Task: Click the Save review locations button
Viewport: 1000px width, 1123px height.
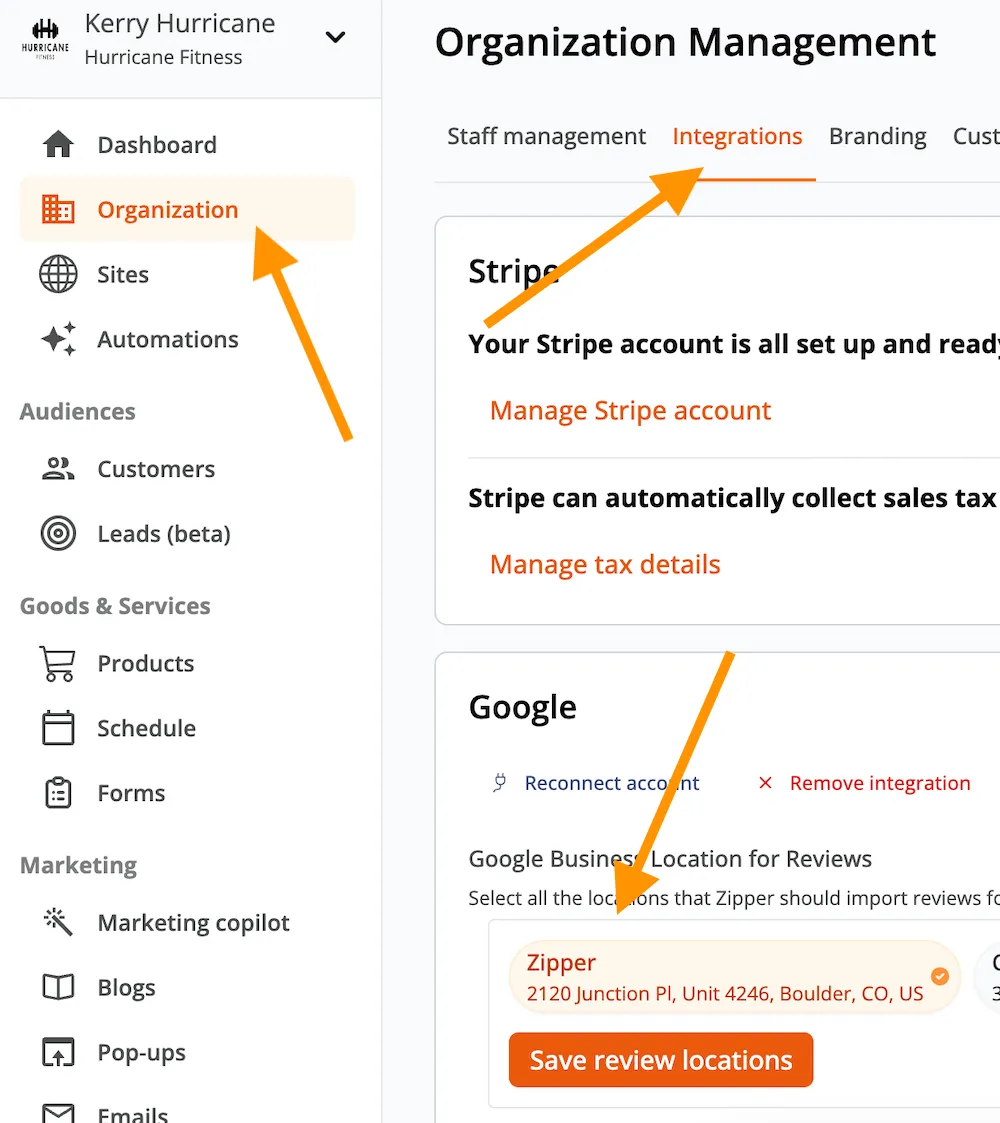Action: [x=661, y=1059]
